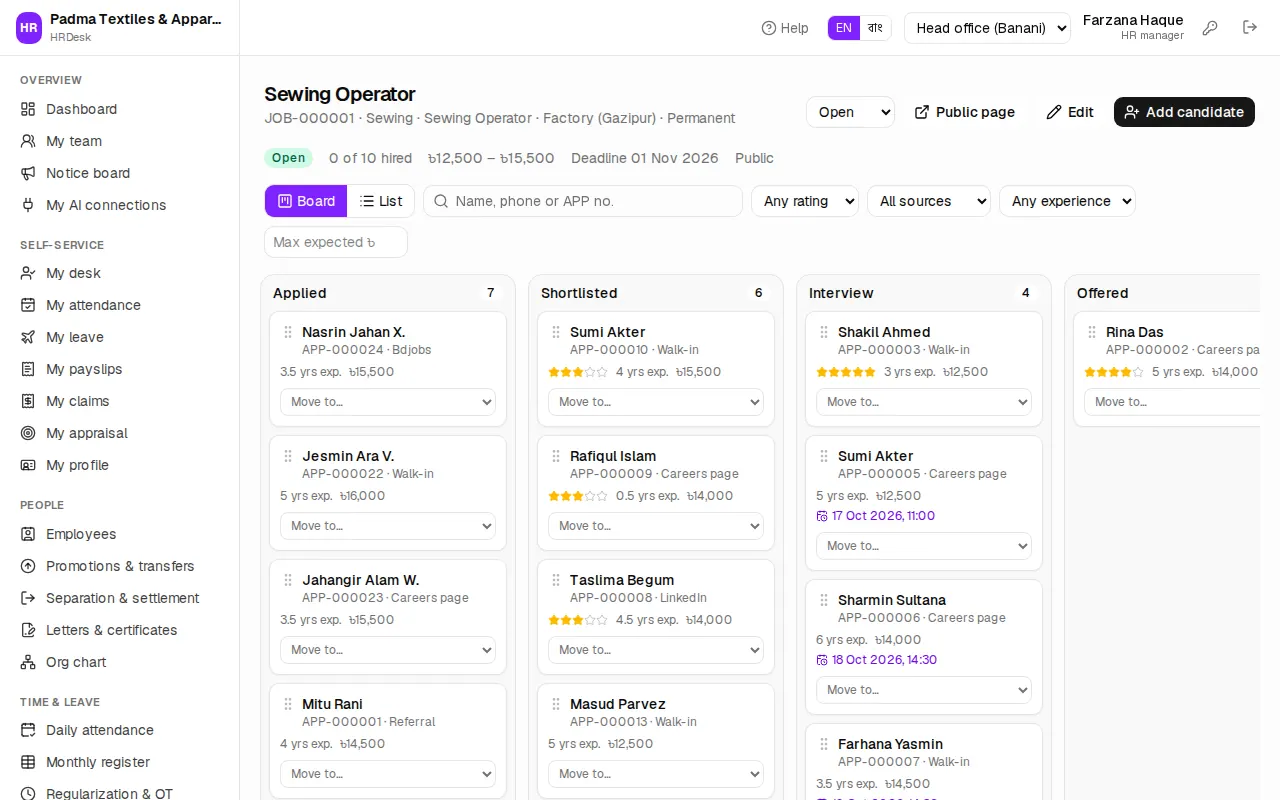Screen dimensions: 1280x800
Task: Open Move to dropdown on Shakil Ahmed card
Action: point(924,402)
